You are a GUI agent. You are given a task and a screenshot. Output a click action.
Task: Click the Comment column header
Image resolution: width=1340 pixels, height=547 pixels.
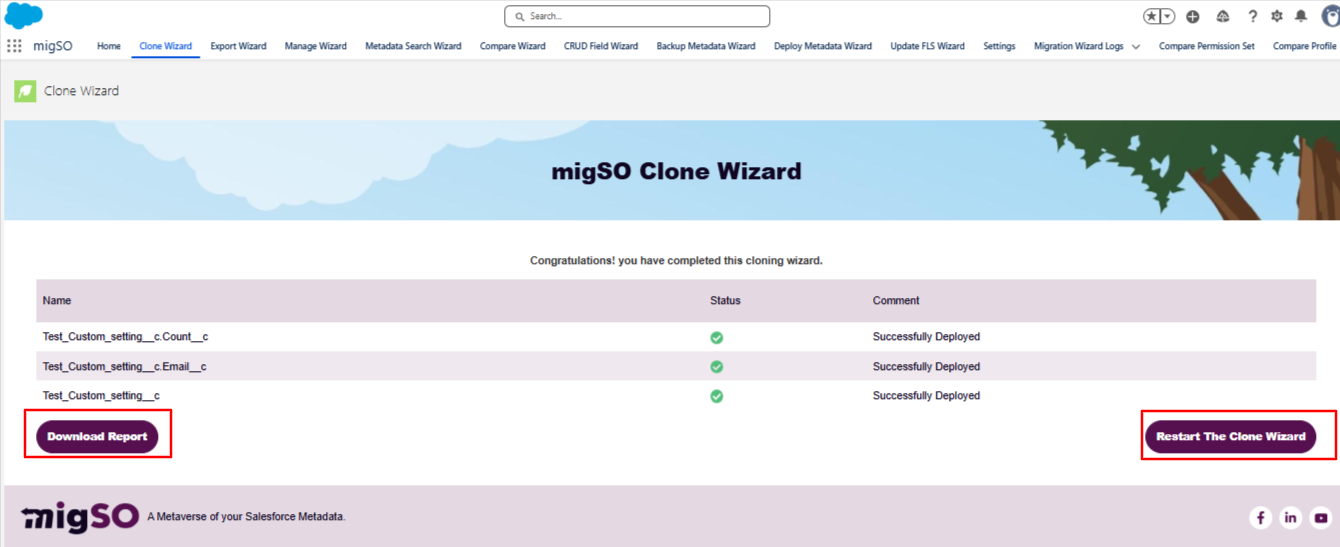pos(896,300)
